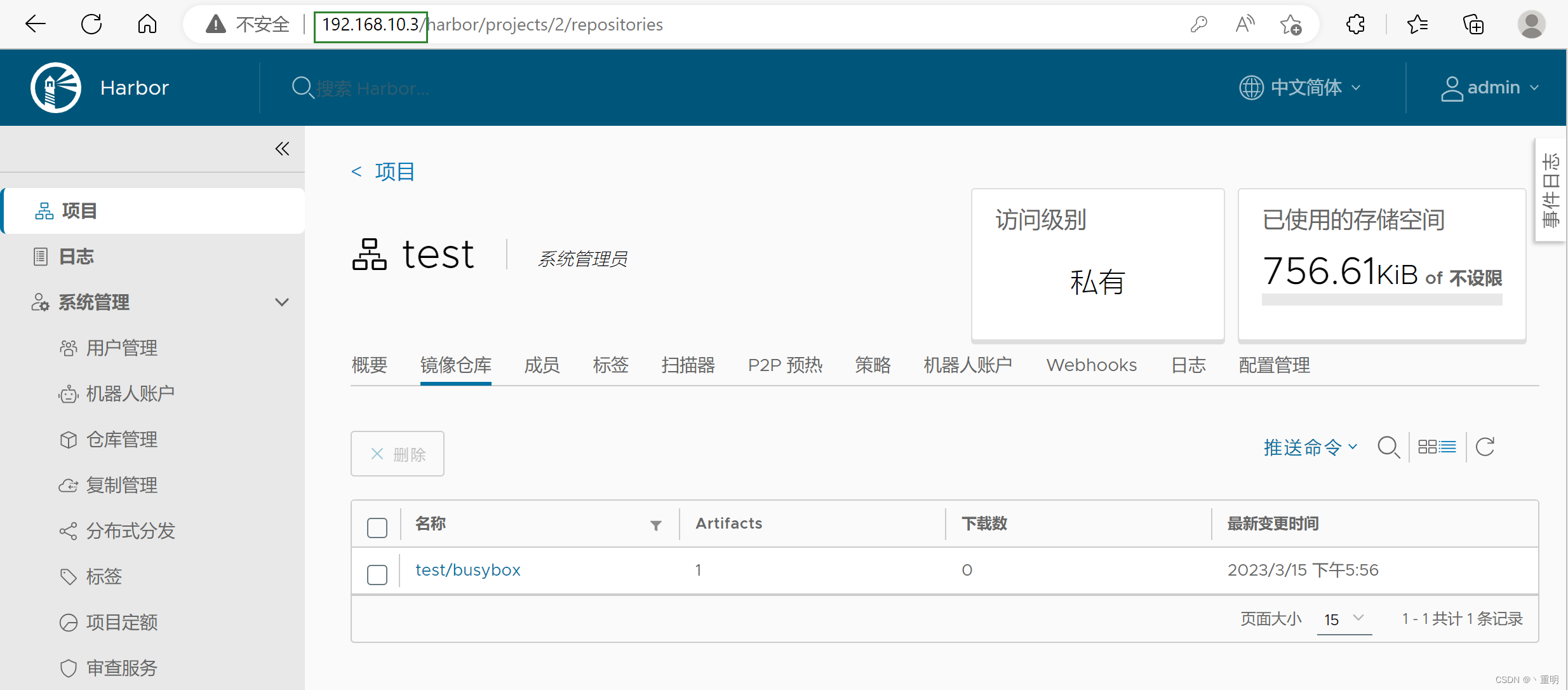Refresh the repository list
This screenshot has width=1568, height=690.
click(1485, 447)
